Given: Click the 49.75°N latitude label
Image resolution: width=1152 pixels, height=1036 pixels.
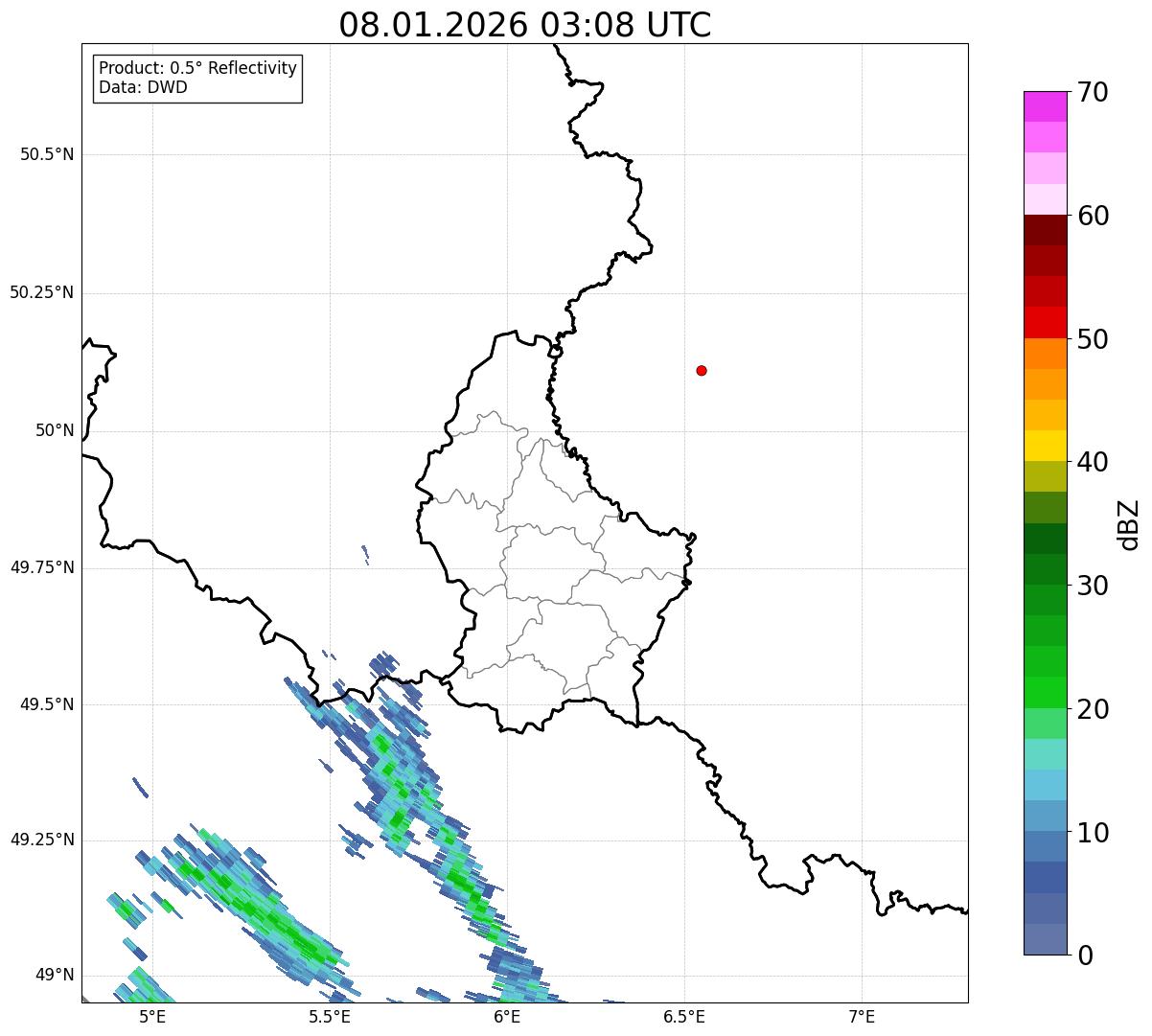Looking at the screenshot, I should tap(41, 567).
